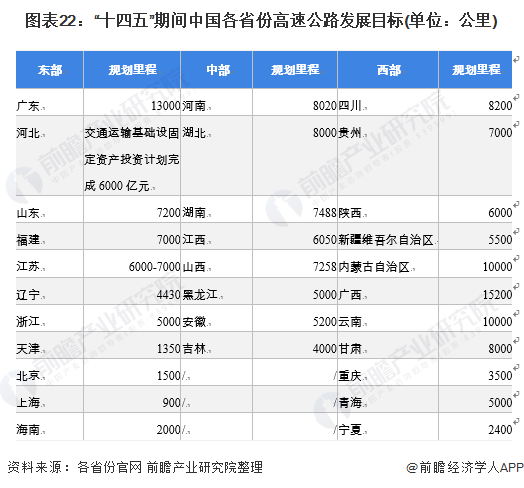Click the 4000 value beside 吉林

[x=324, y=349]
